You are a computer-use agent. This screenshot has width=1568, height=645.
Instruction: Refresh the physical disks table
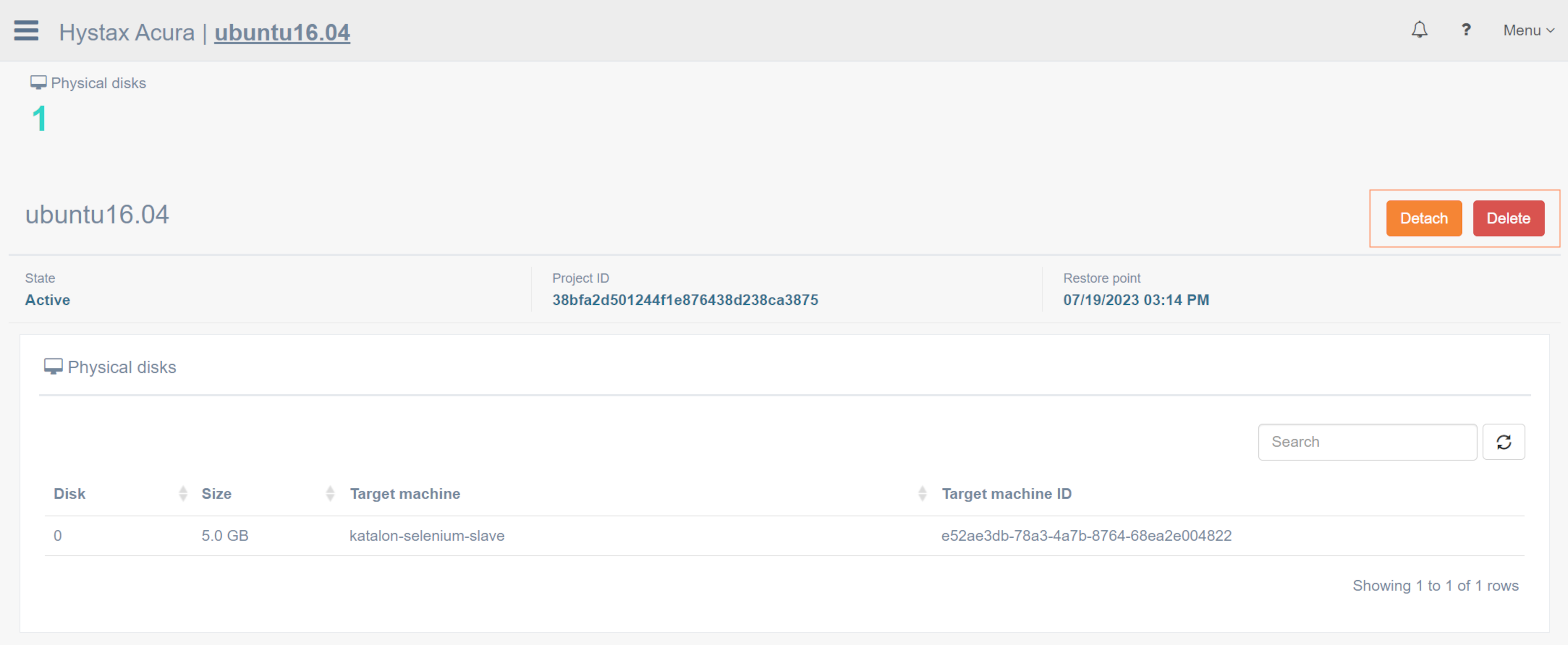point(1503,442)
